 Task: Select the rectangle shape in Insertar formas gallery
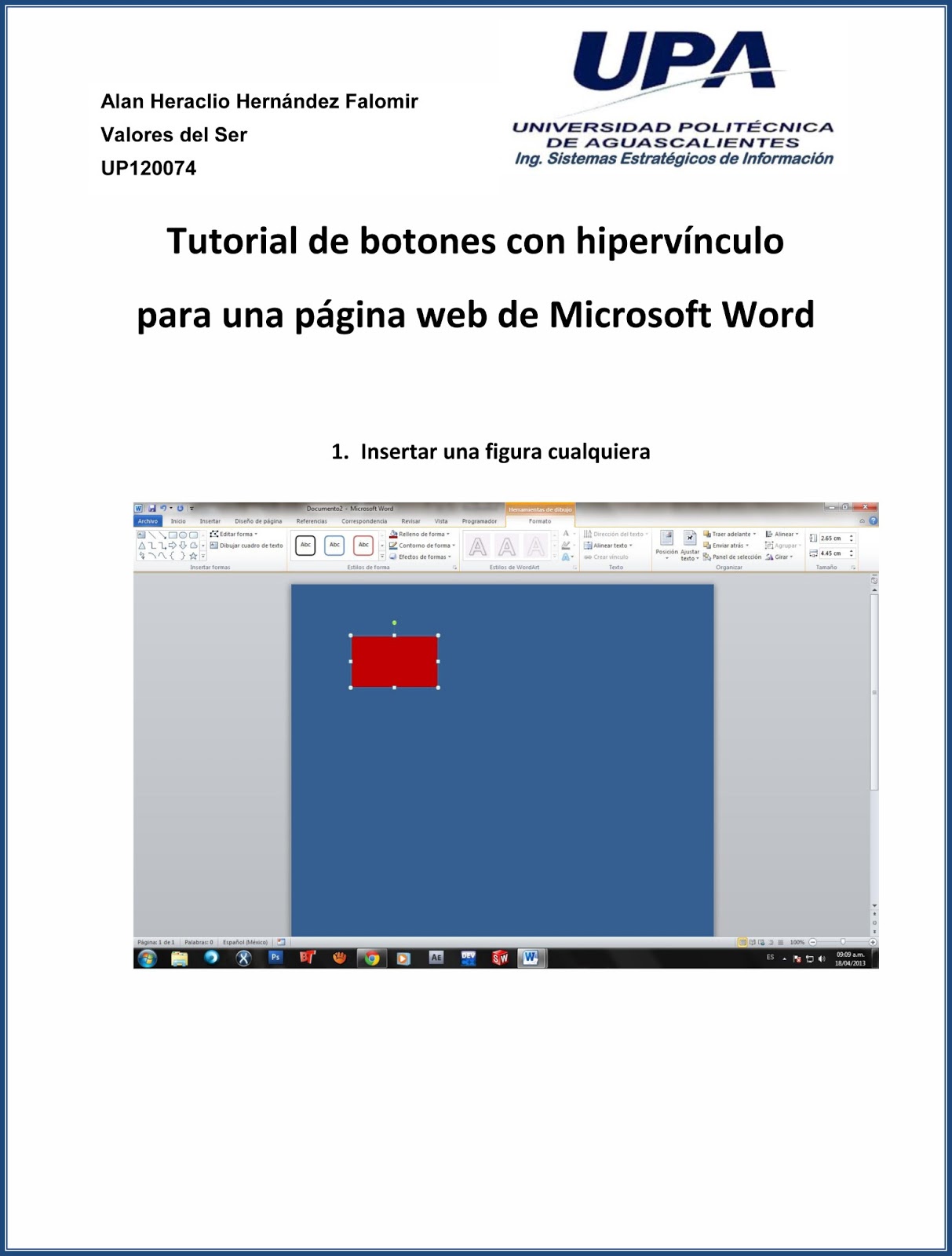tap(173, 535)
